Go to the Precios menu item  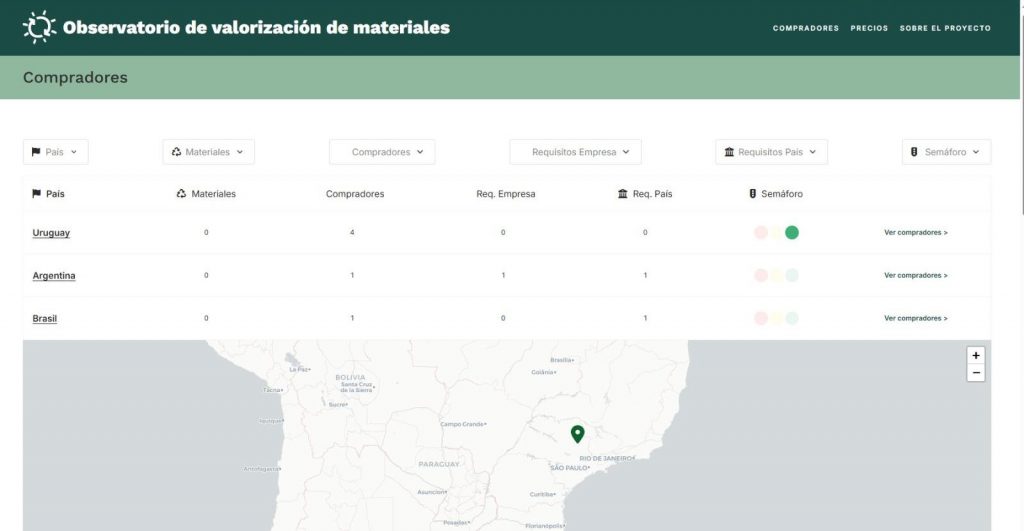click(x=869, y=28)
